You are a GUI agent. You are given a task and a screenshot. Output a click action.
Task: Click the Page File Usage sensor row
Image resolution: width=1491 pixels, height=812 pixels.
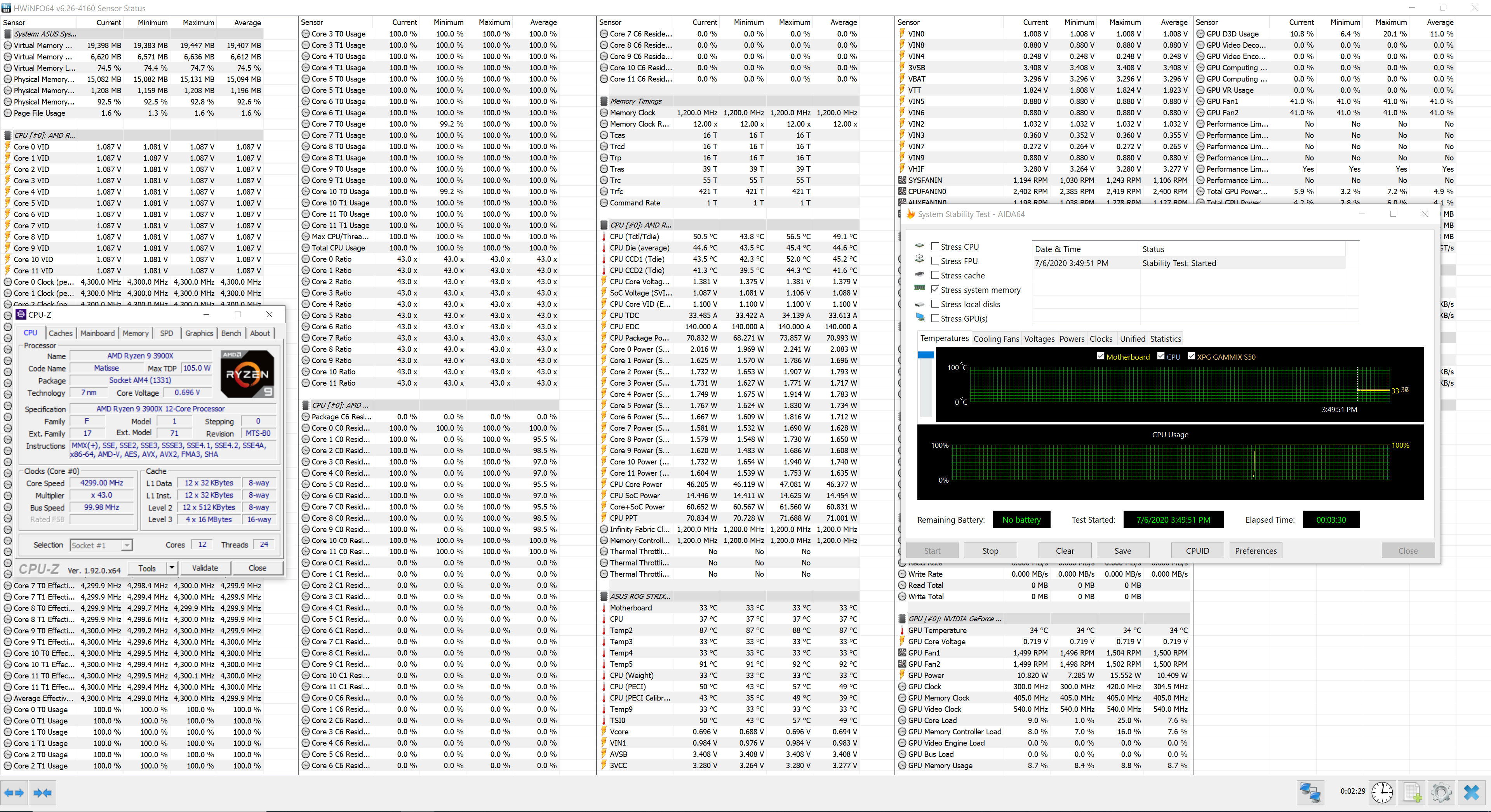click(133, 113)
